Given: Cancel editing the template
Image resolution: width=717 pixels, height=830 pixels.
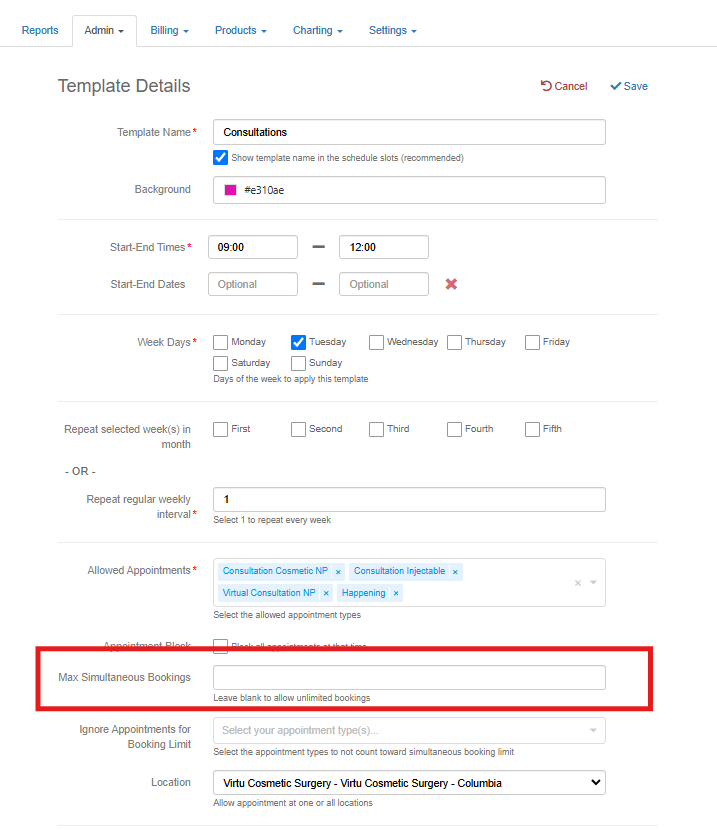Looking at the screenshot, I should (564, 86).
